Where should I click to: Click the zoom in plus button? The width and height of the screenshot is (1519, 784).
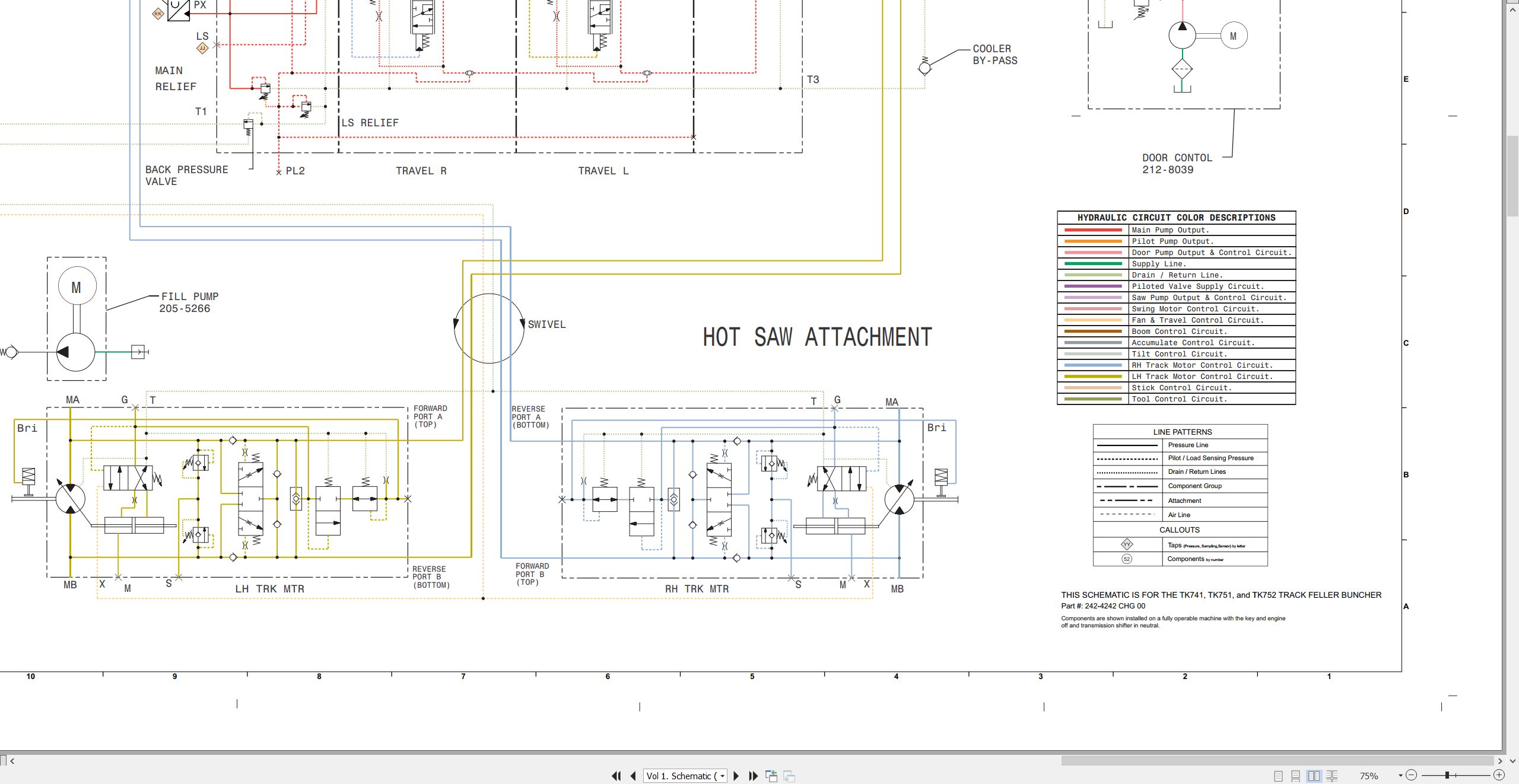[x=1499, y=775]
